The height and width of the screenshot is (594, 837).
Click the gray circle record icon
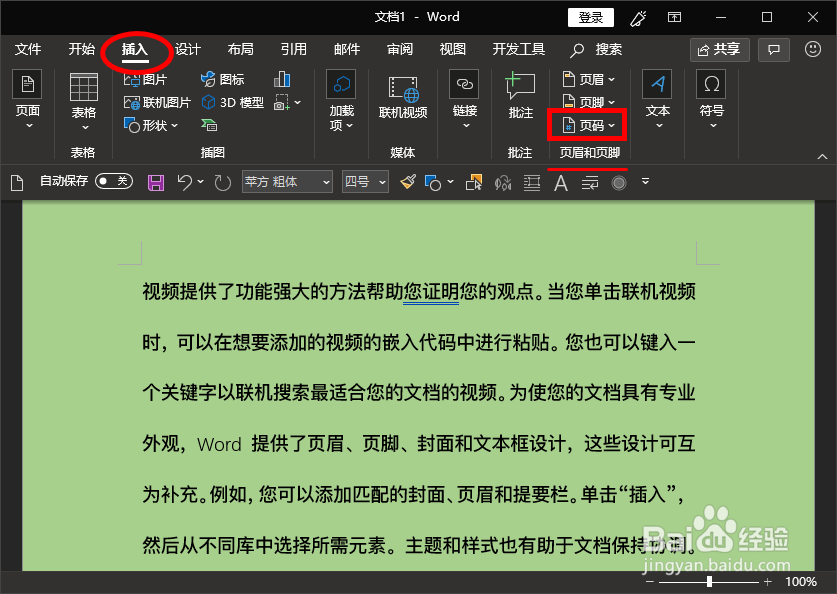point(619,183)
